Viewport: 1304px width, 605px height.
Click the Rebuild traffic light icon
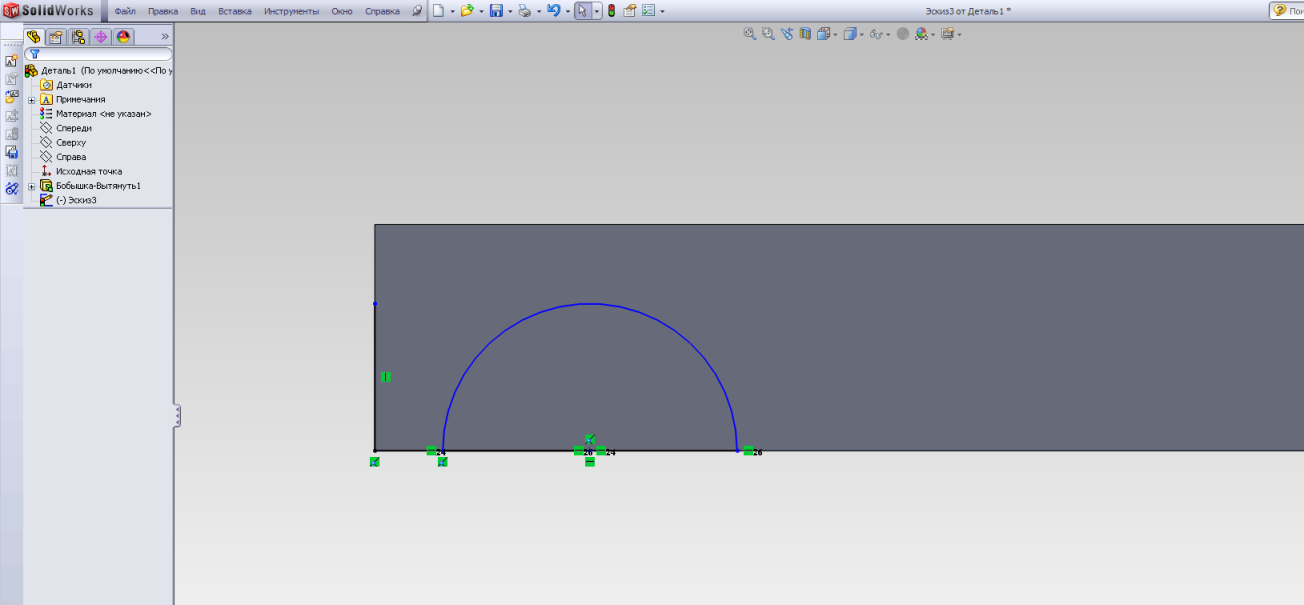click(611, 11)
